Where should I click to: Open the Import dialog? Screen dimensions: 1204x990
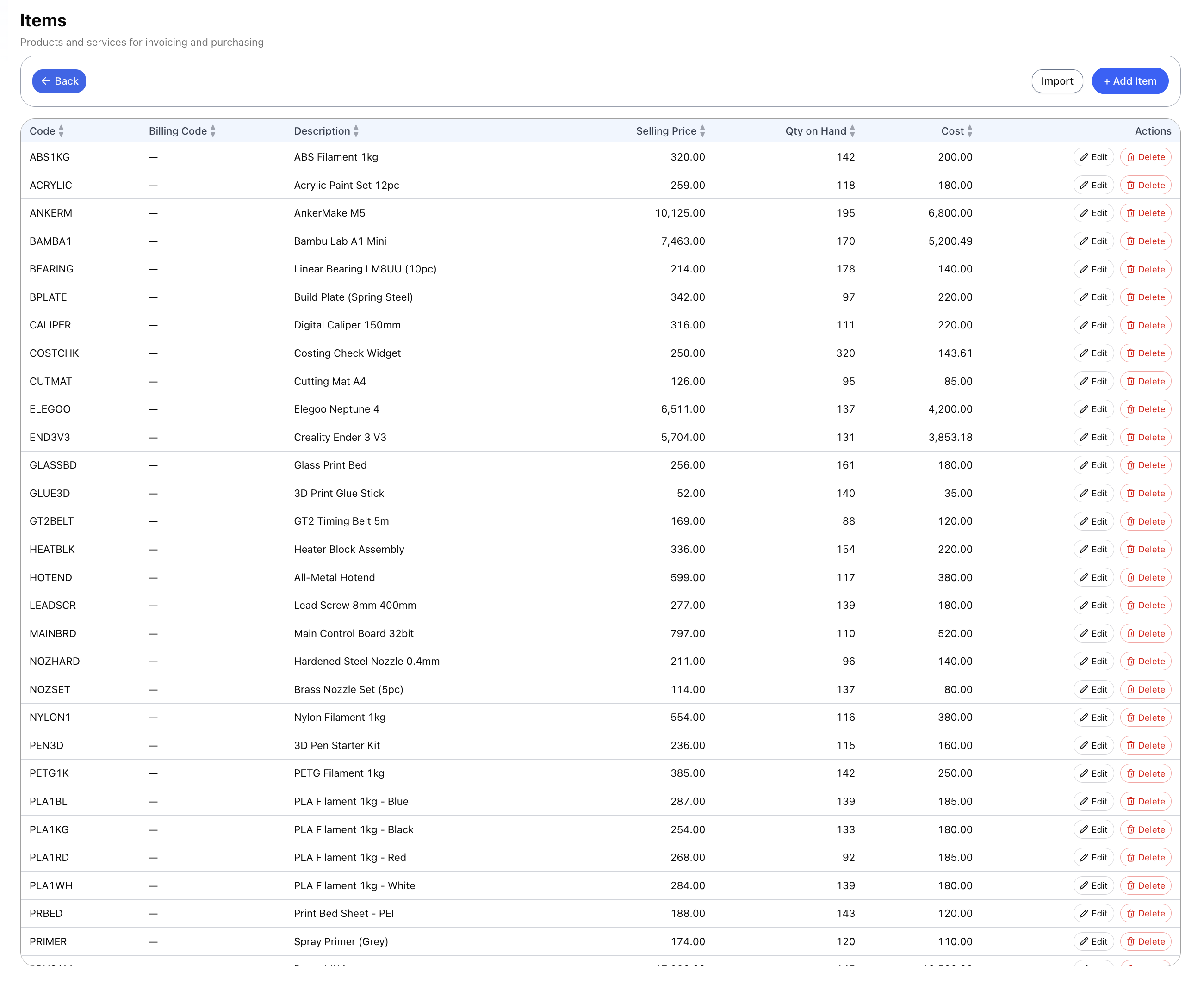(1056, 81)
